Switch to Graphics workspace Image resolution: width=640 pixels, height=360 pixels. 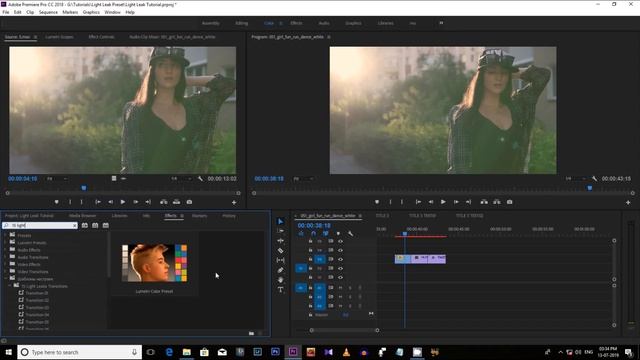pos(353,23)
